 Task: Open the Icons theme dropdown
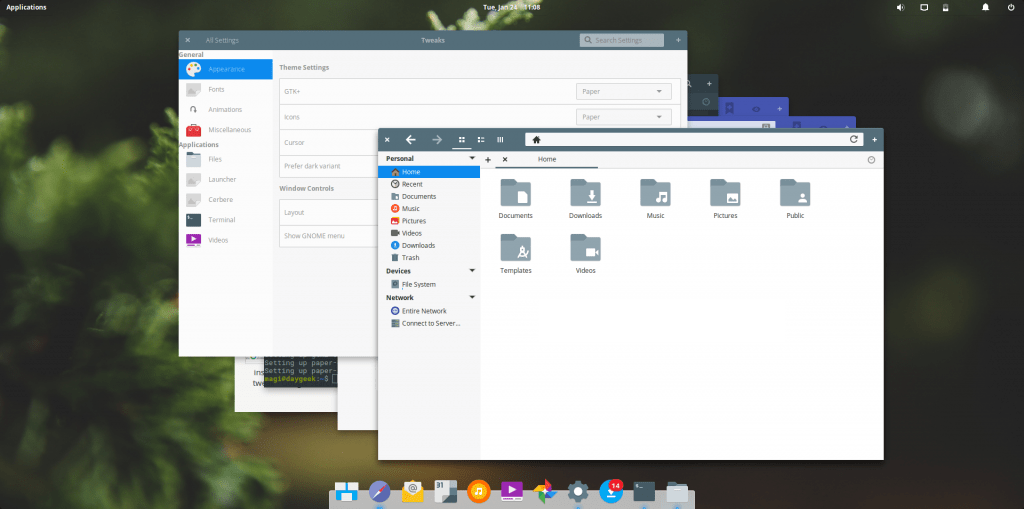tap(624, 116)
